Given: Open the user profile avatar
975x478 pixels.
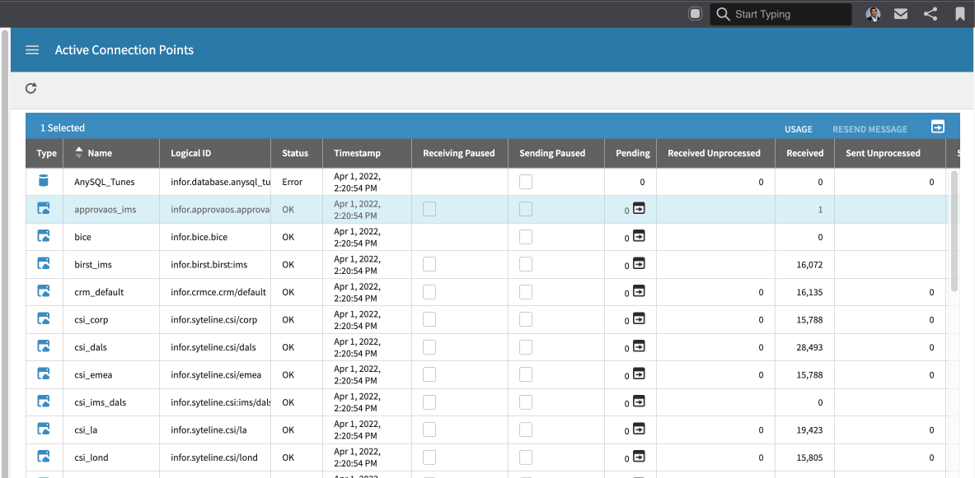Looking at the screenshot, I should click(873, 14).
